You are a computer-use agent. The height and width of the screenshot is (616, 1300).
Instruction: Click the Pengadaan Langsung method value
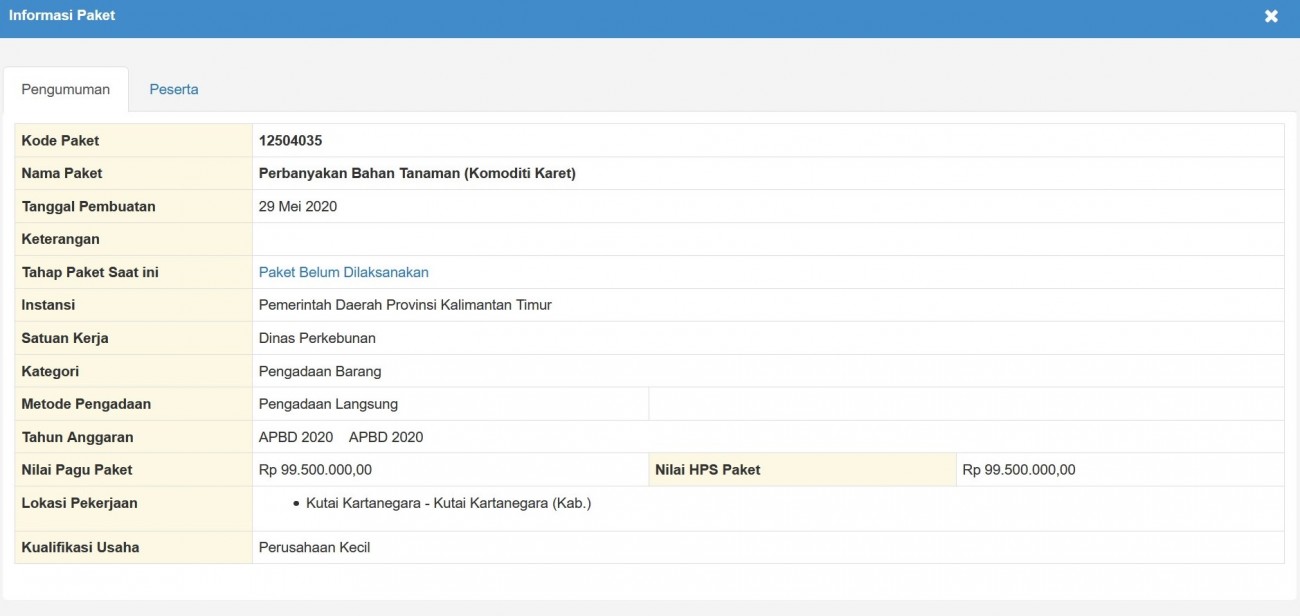tap(328, 404)
